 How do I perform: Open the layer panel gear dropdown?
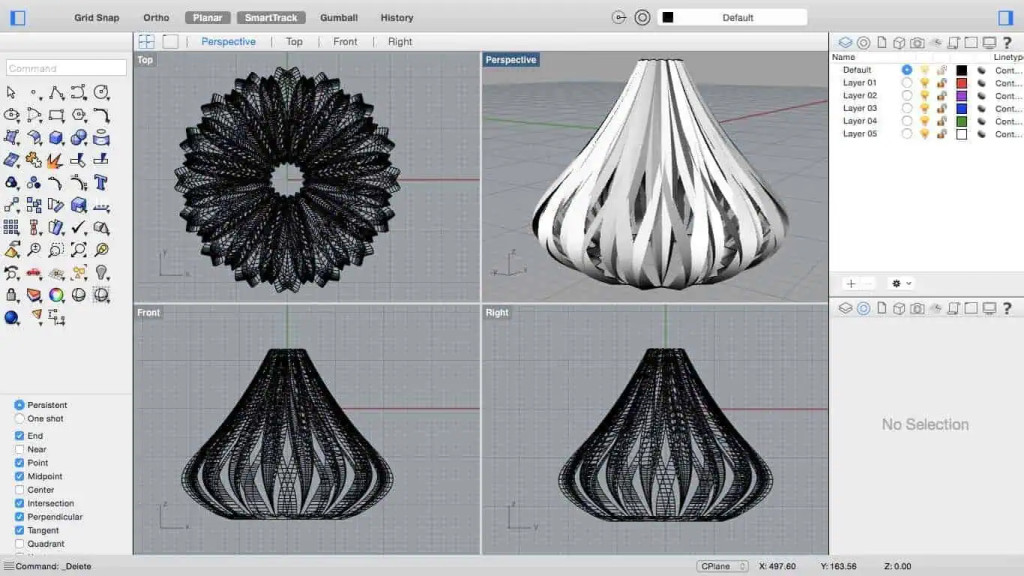(x=901, y=284)
